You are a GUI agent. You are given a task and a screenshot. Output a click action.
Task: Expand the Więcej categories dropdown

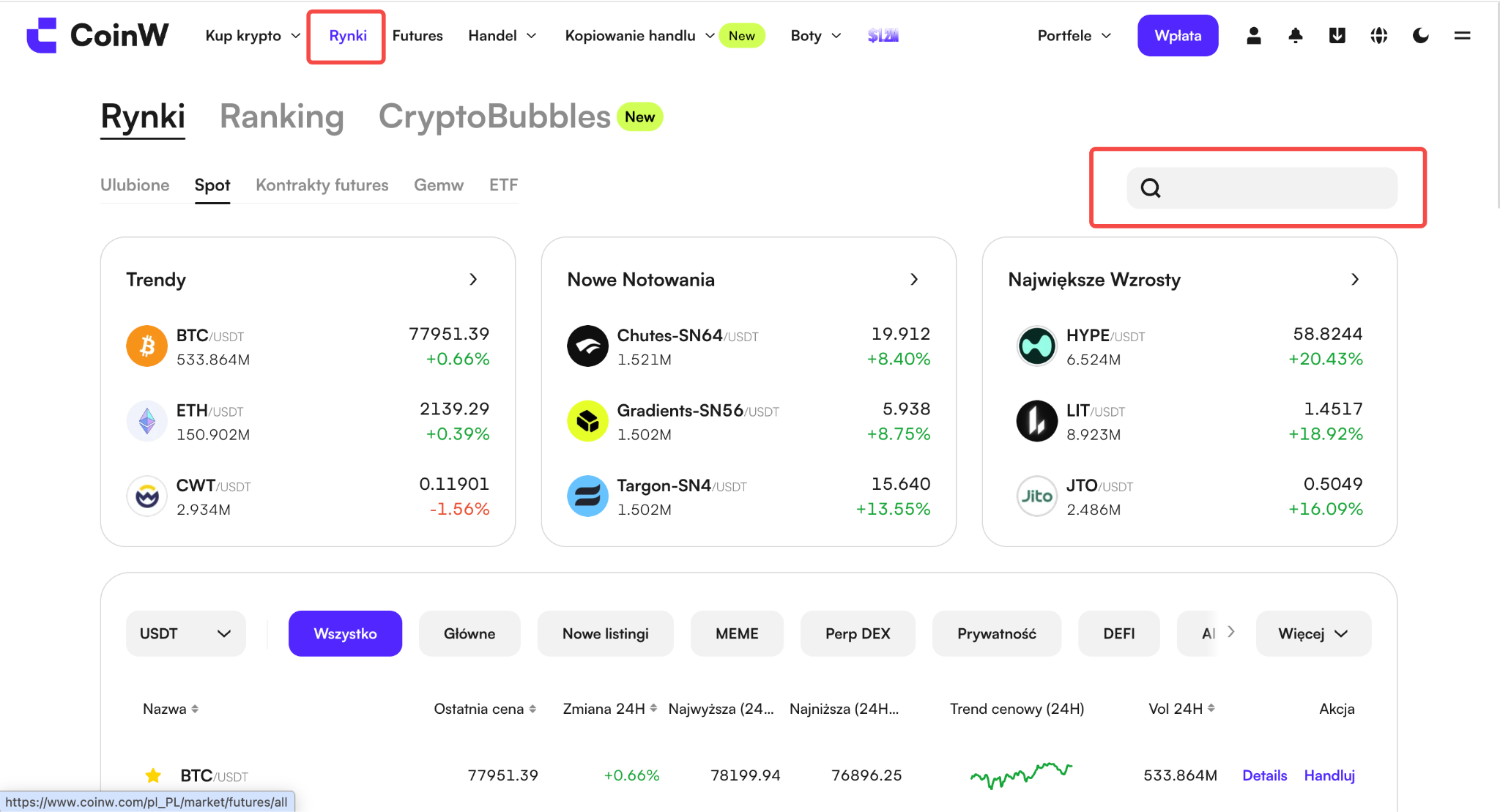[x=1313, y=633]
